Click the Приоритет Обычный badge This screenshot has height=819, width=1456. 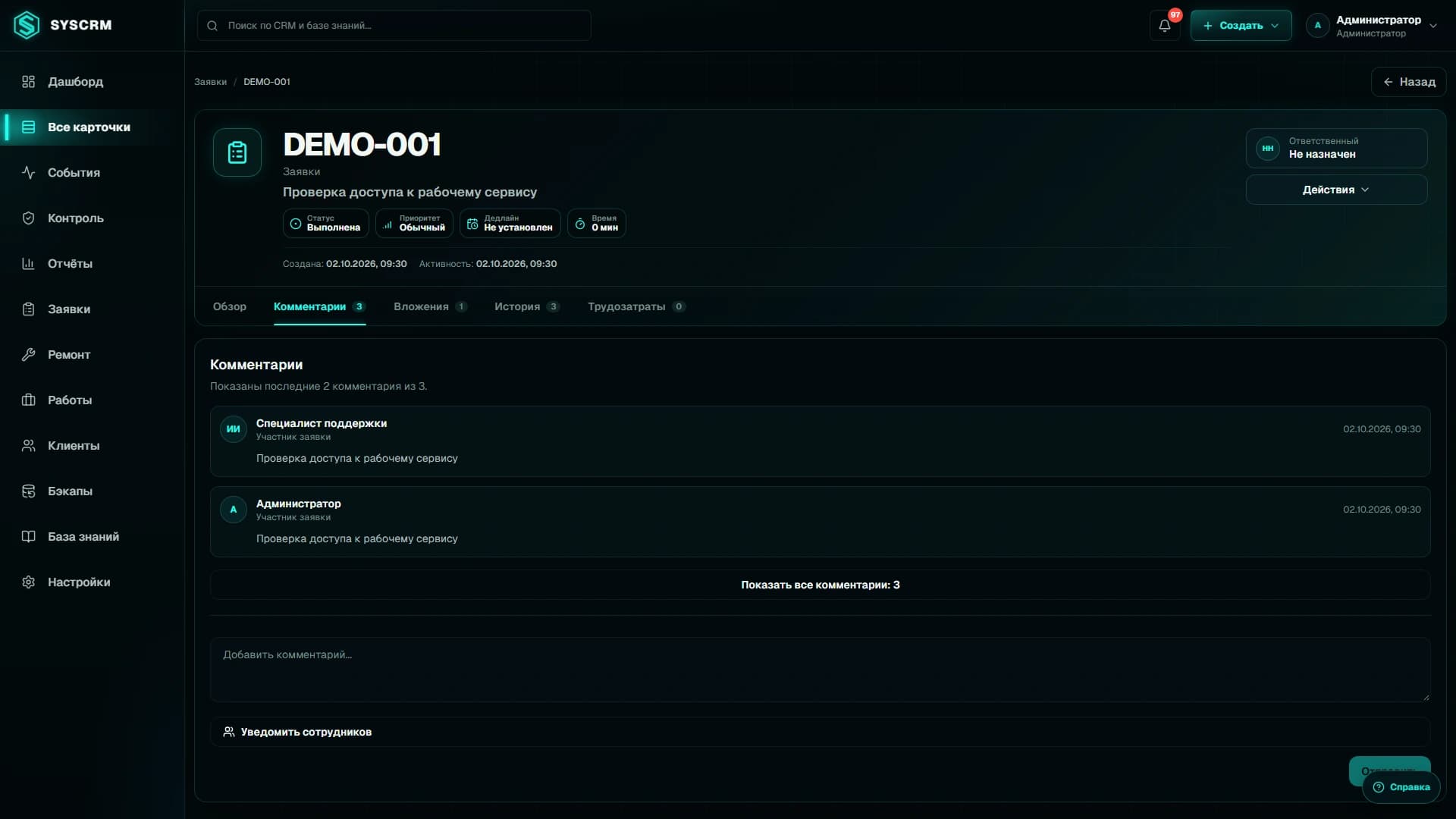click(414, 224)
